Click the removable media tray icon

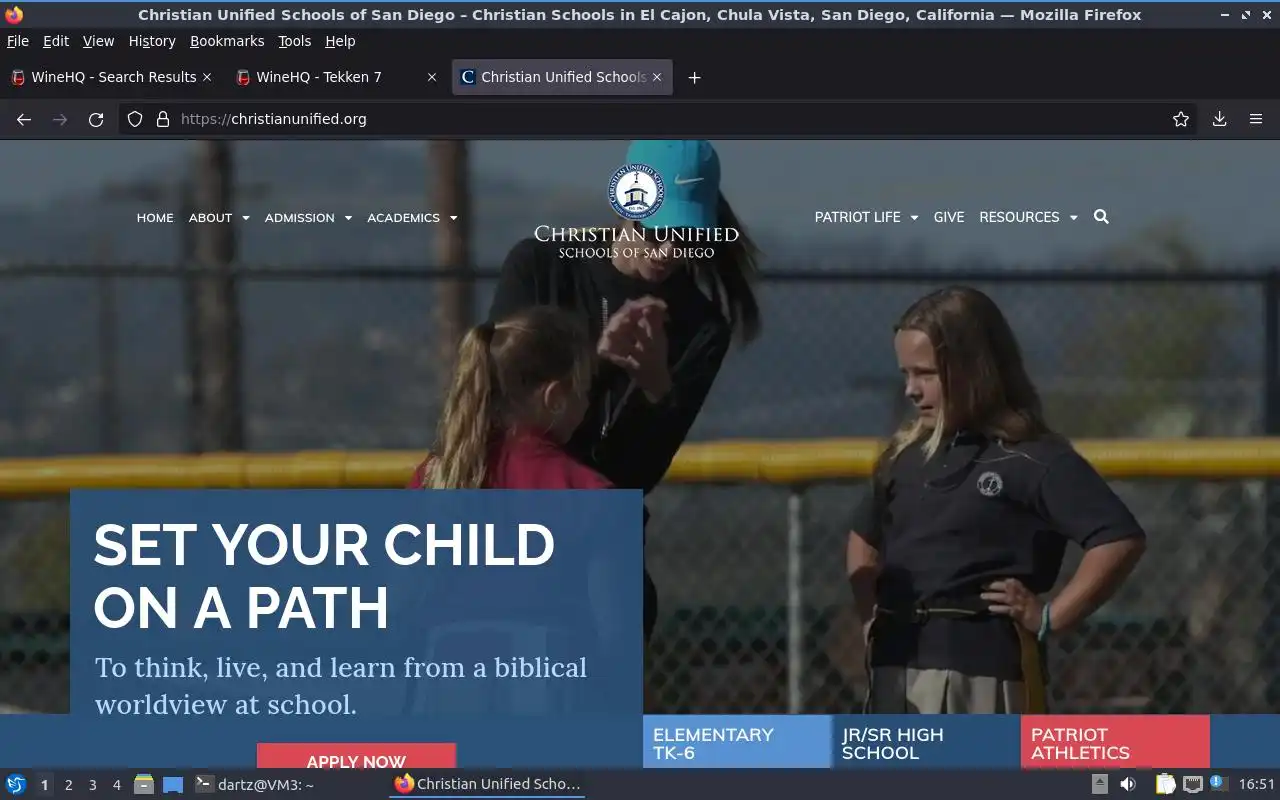click(1099, 784)
